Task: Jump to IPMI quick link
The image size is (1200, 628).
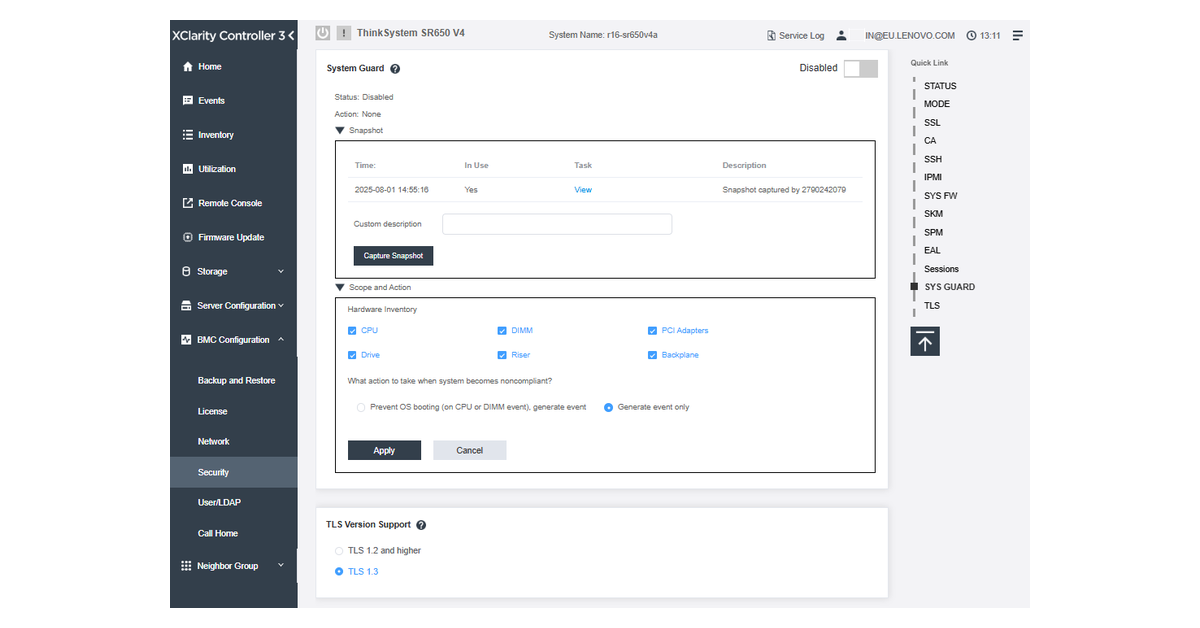Action: tap(933, 177)
